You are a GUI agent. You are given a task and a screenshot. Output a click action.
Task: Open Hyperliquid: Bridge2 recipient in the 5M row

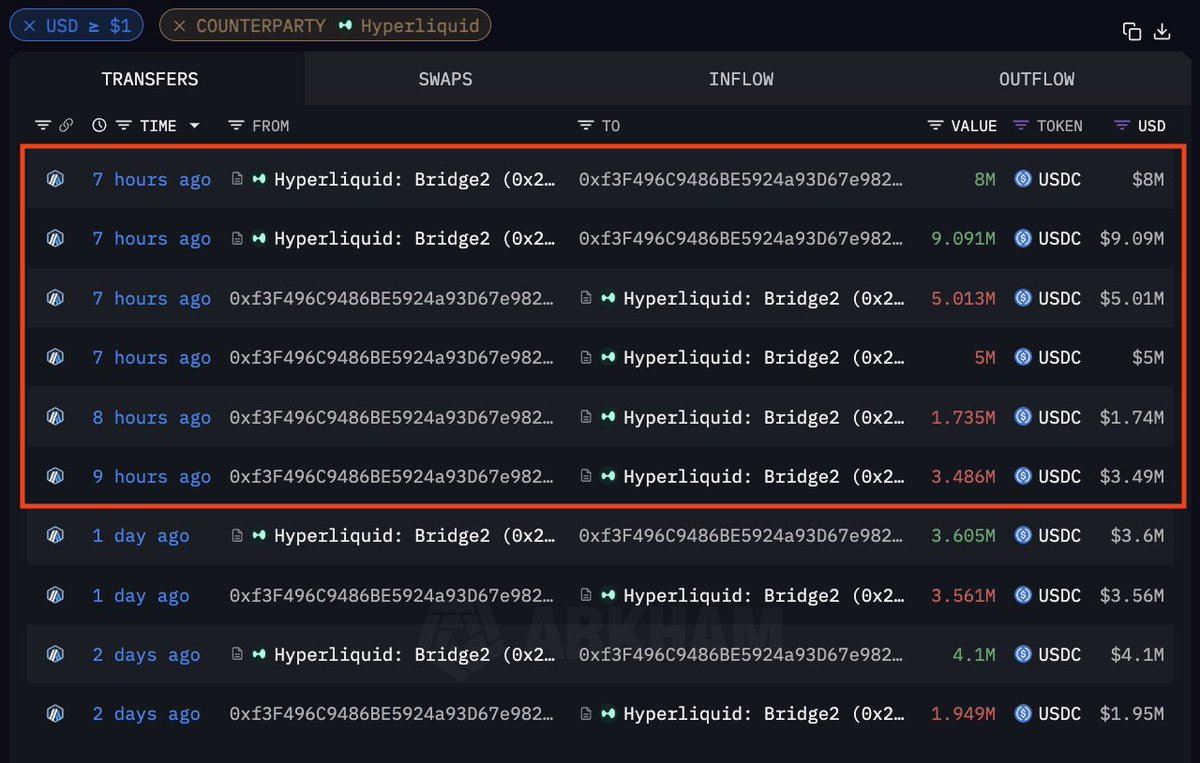point(764,358)
